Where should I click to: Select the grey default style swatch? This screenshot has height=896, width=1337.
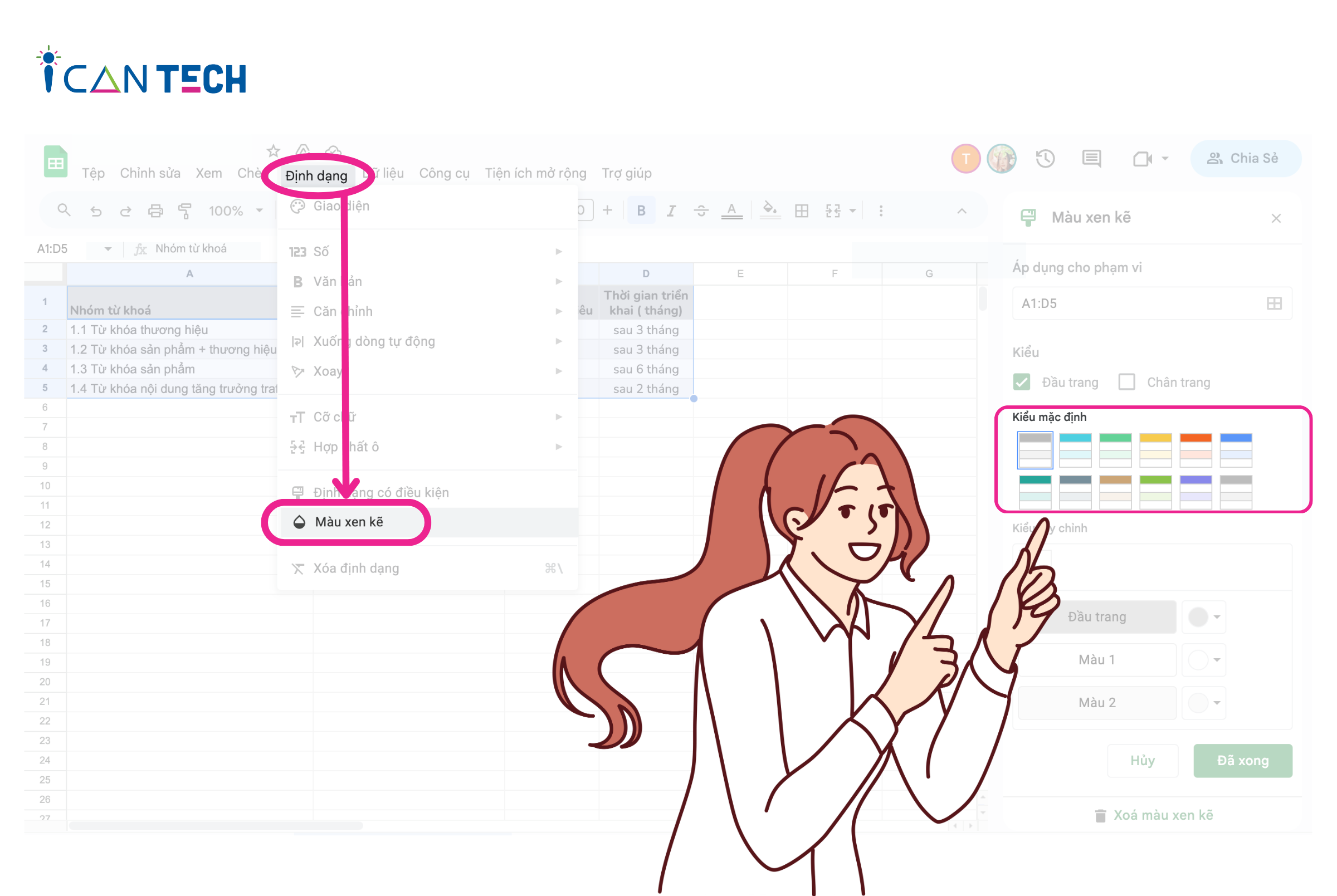1035,451
